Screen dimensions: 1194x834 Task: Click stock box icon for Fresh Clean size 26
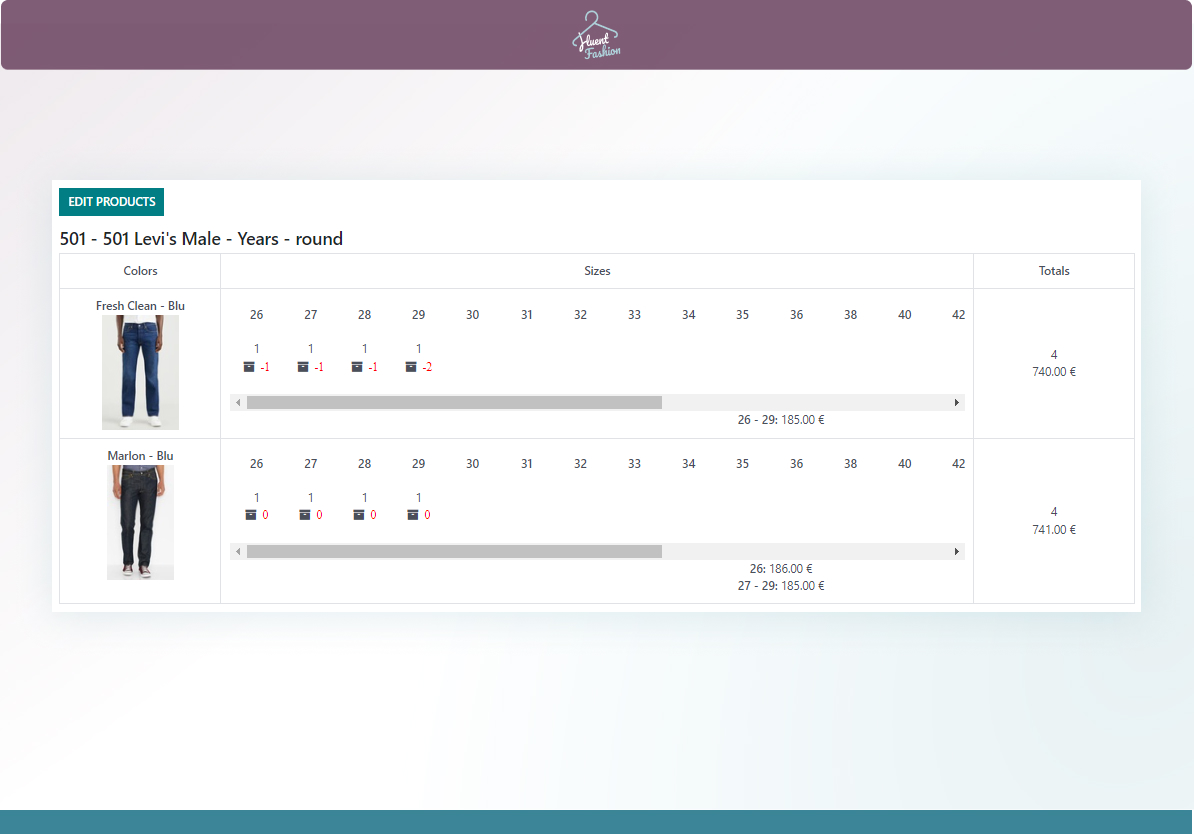point(249,367)
